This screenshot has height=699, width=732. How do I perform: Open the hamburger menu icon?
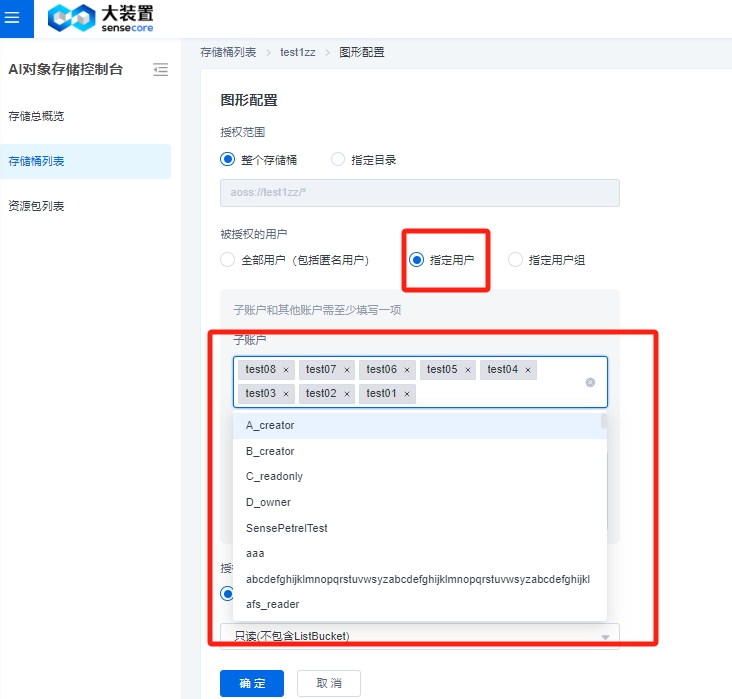[13, 17]
